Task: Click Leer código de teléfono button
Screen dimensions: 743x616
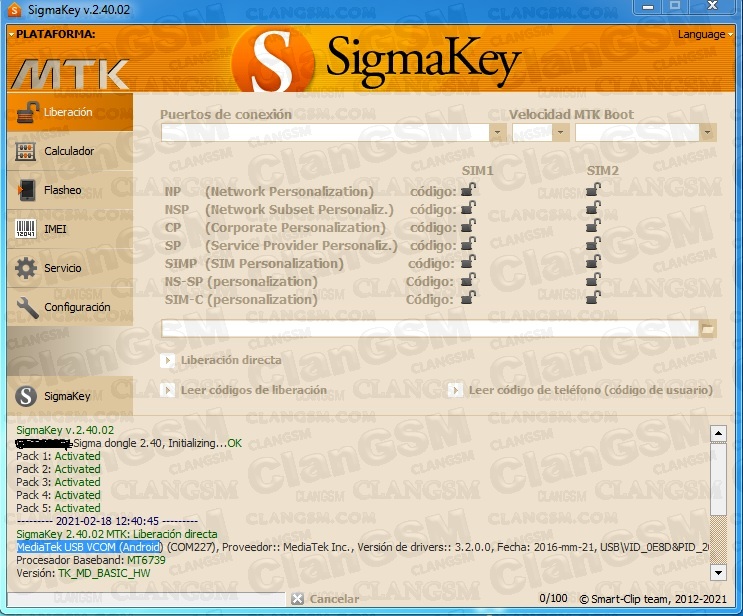Action: click(580, 390)
